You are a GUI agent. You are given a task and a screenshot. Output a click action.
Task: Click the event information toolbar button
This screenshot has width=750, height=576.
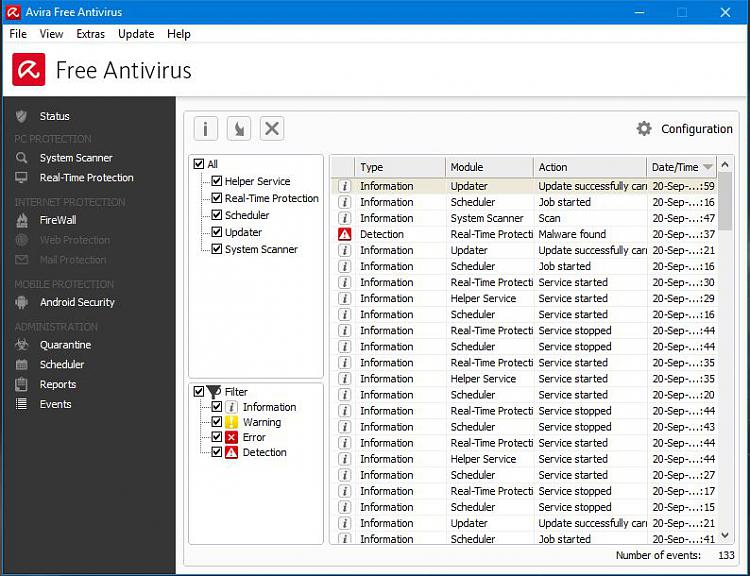pyautogui.click(x=206, y=129)
